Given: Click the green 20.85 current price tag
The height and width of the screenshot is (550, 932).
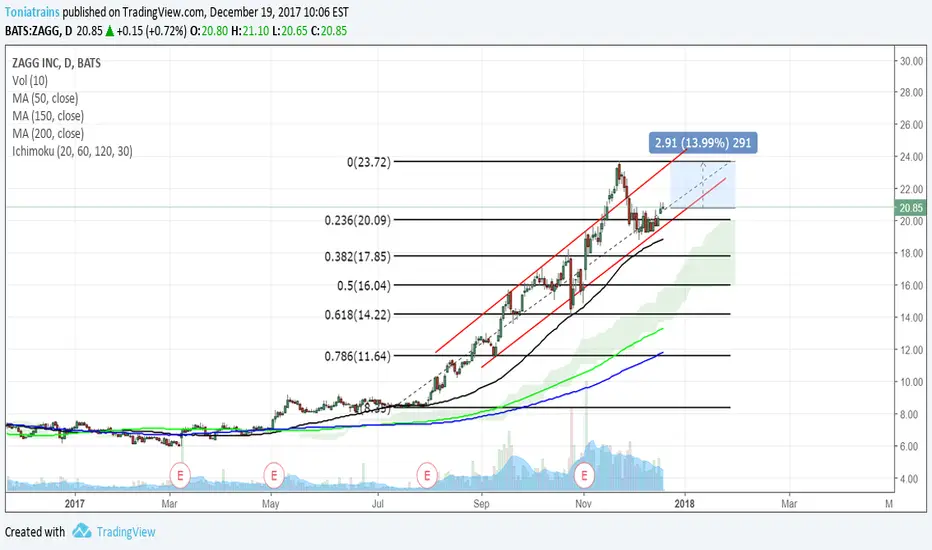Looking at the screenshot, I should 911,208.
